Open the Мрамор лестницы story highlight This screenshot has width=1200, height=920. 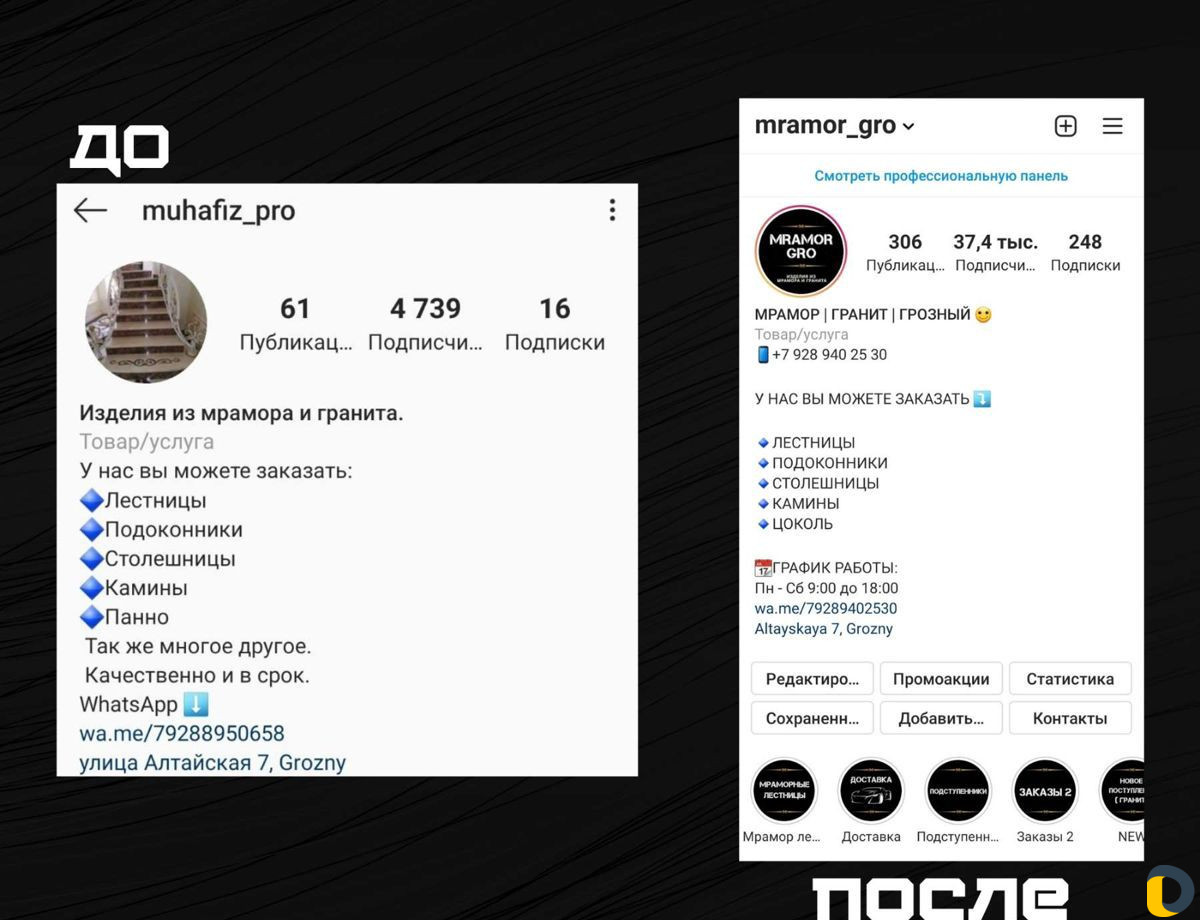(784, 791)
